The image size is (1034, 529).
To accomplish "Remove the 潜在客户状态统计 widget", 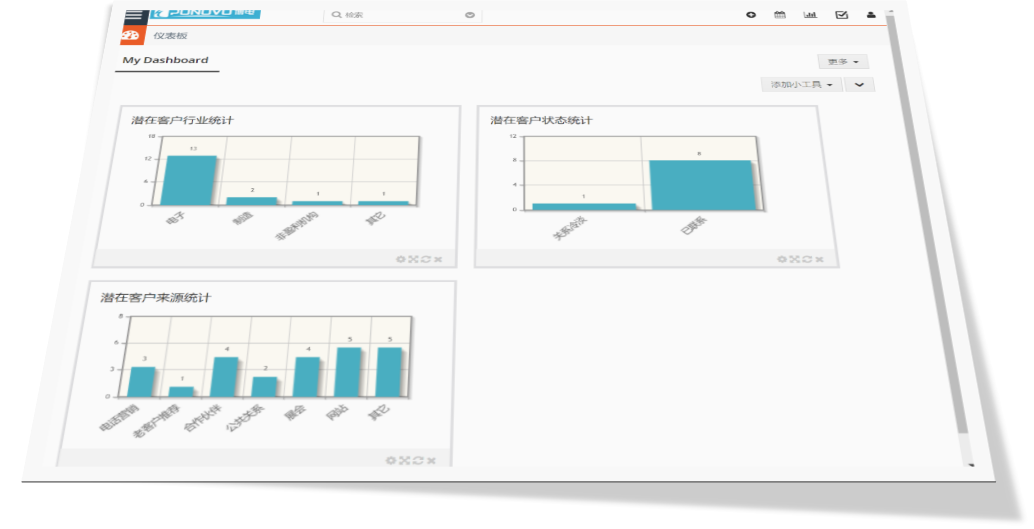I will [x=819, y=260].
